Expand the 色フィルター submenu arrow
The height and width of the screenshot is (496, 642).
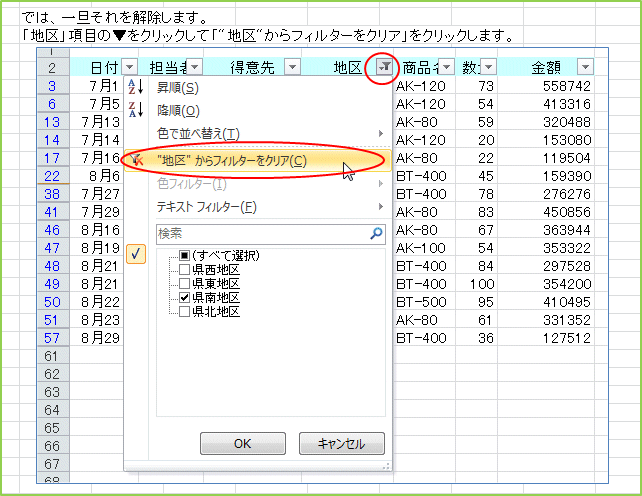[x=381, y=183]
